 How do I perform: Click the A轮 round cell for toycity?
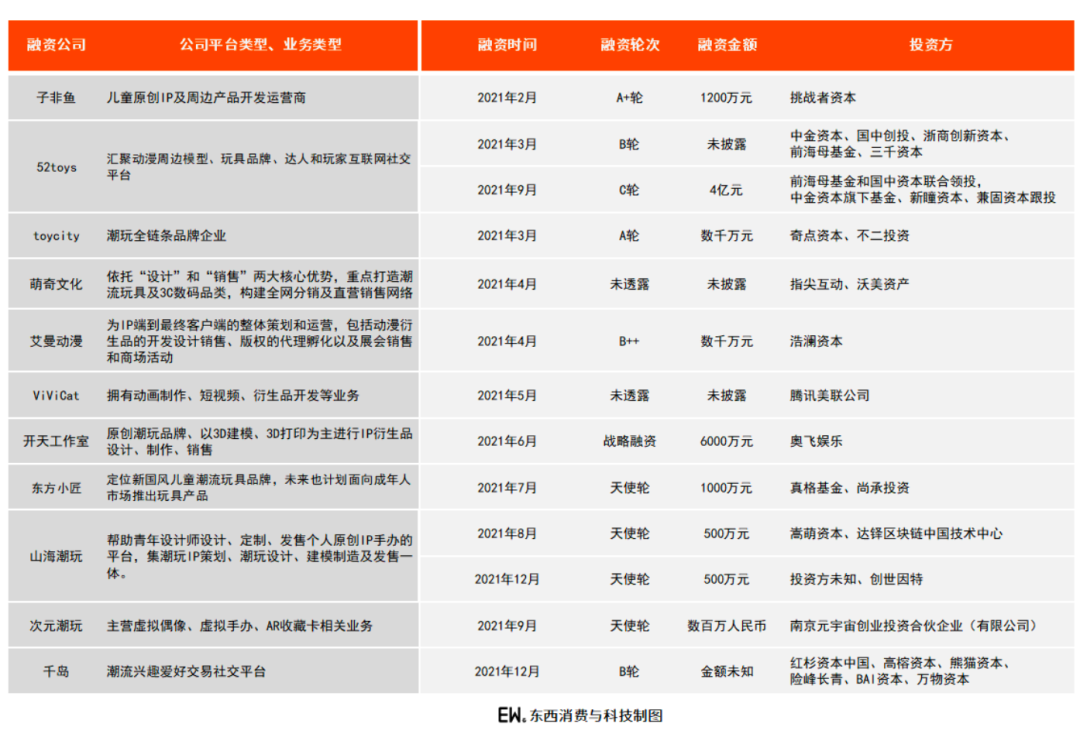click(x=630, y=235)
